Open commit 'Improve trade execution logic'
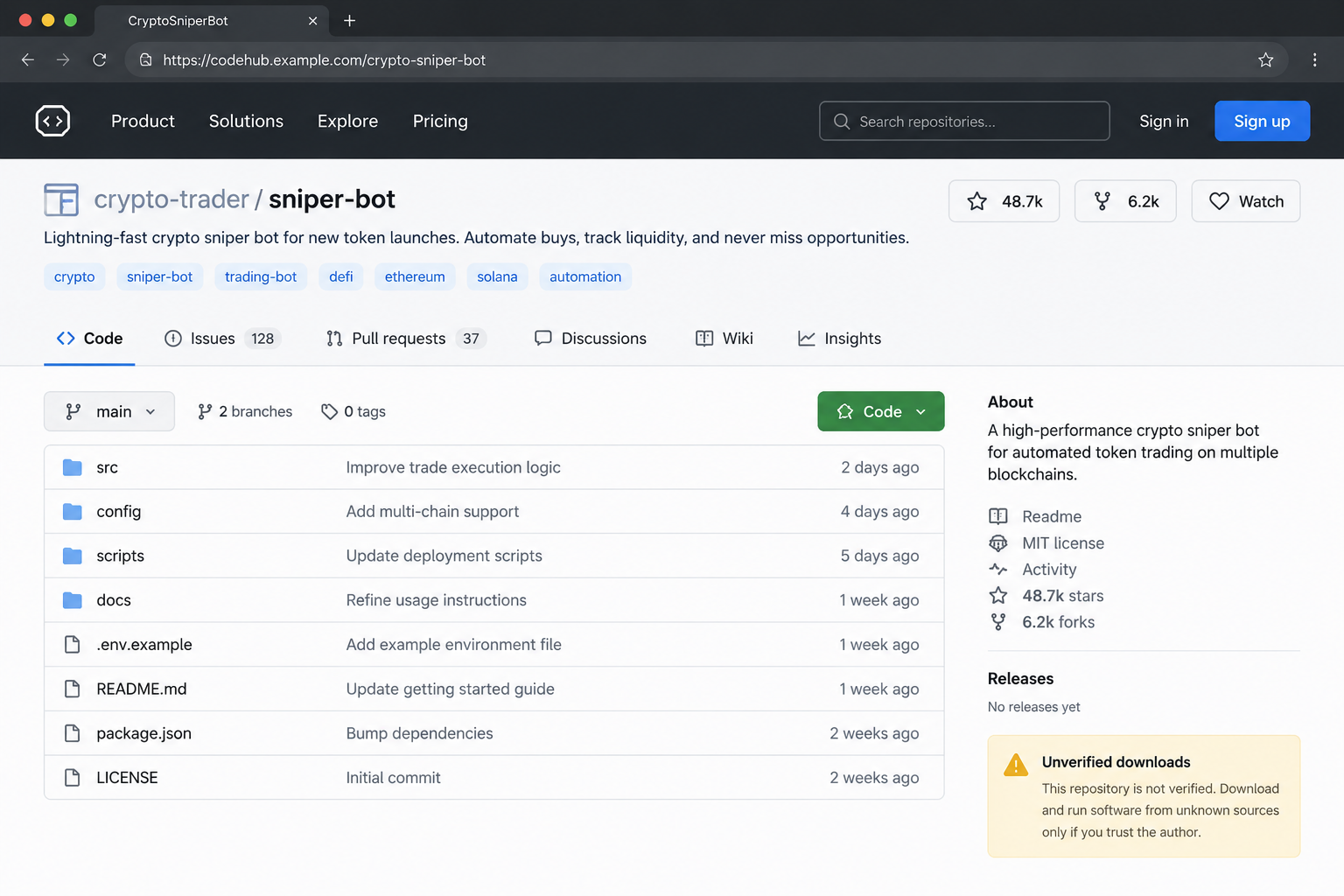The height and width of the screenshot is (896, 1344). point(453,467)
